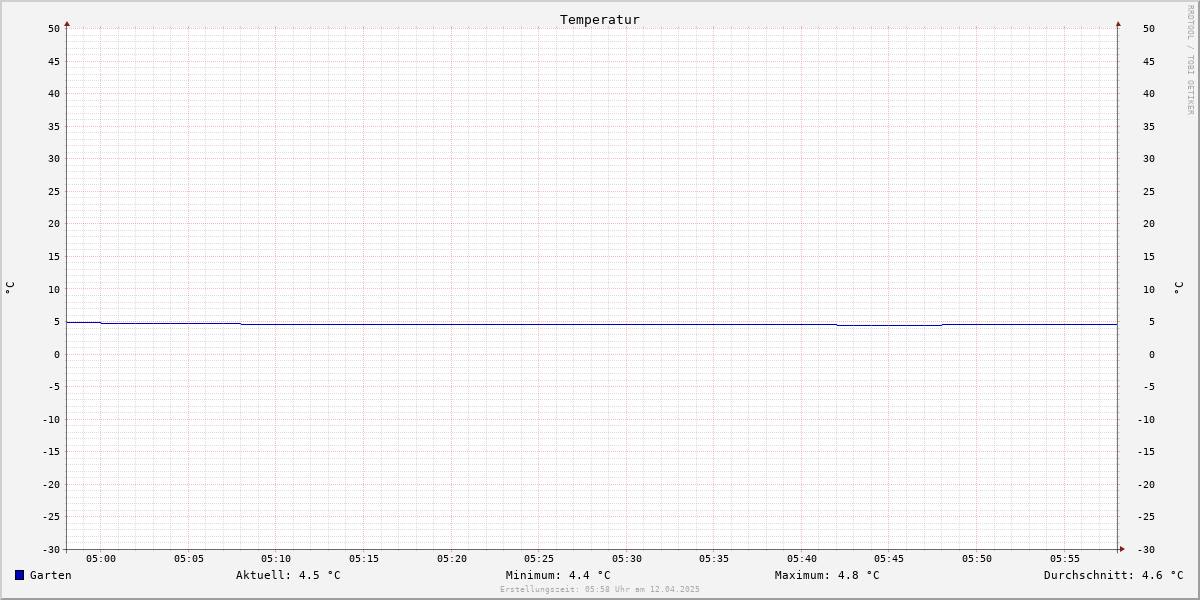Viewport: 1200px width, 600px height.
Task: Click the red arrow atop left axis
Action: pos(67,23)
